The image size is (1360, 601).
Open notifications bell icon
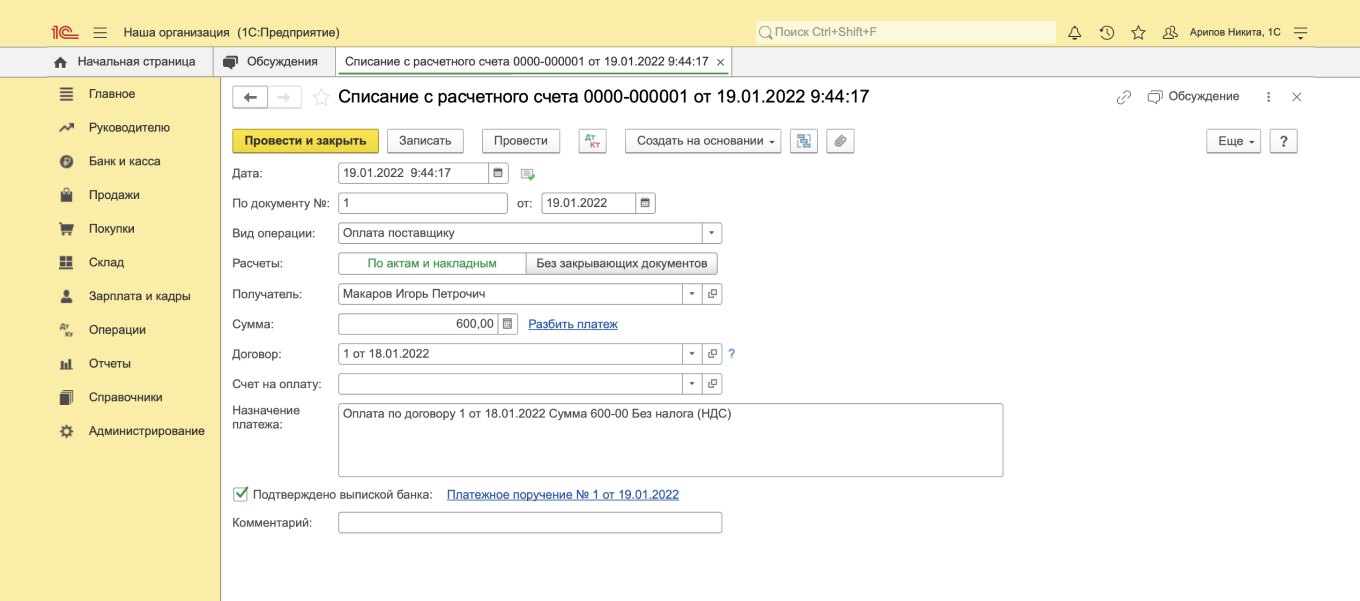(x=1075, y=33)
